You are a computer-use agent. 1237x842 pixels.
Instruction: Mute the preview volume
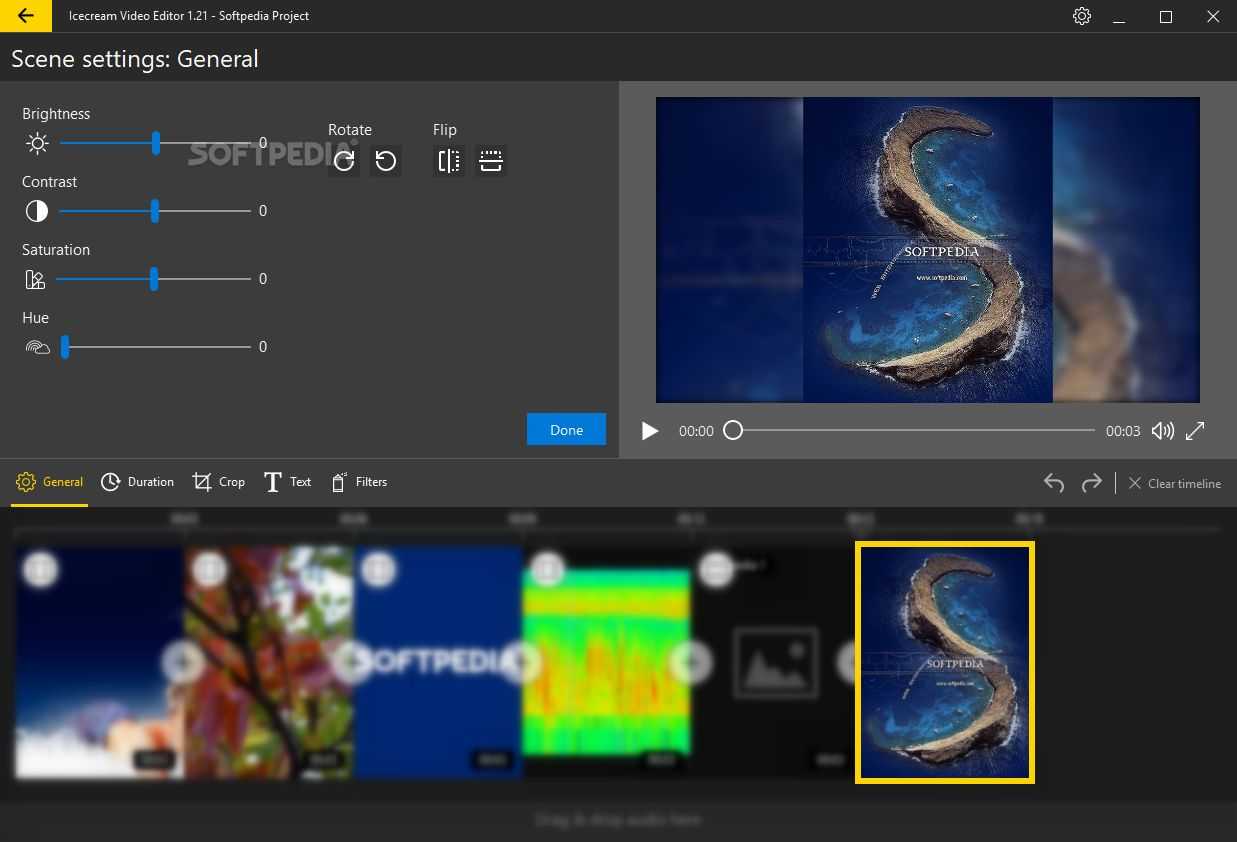tap(1162, 431)
